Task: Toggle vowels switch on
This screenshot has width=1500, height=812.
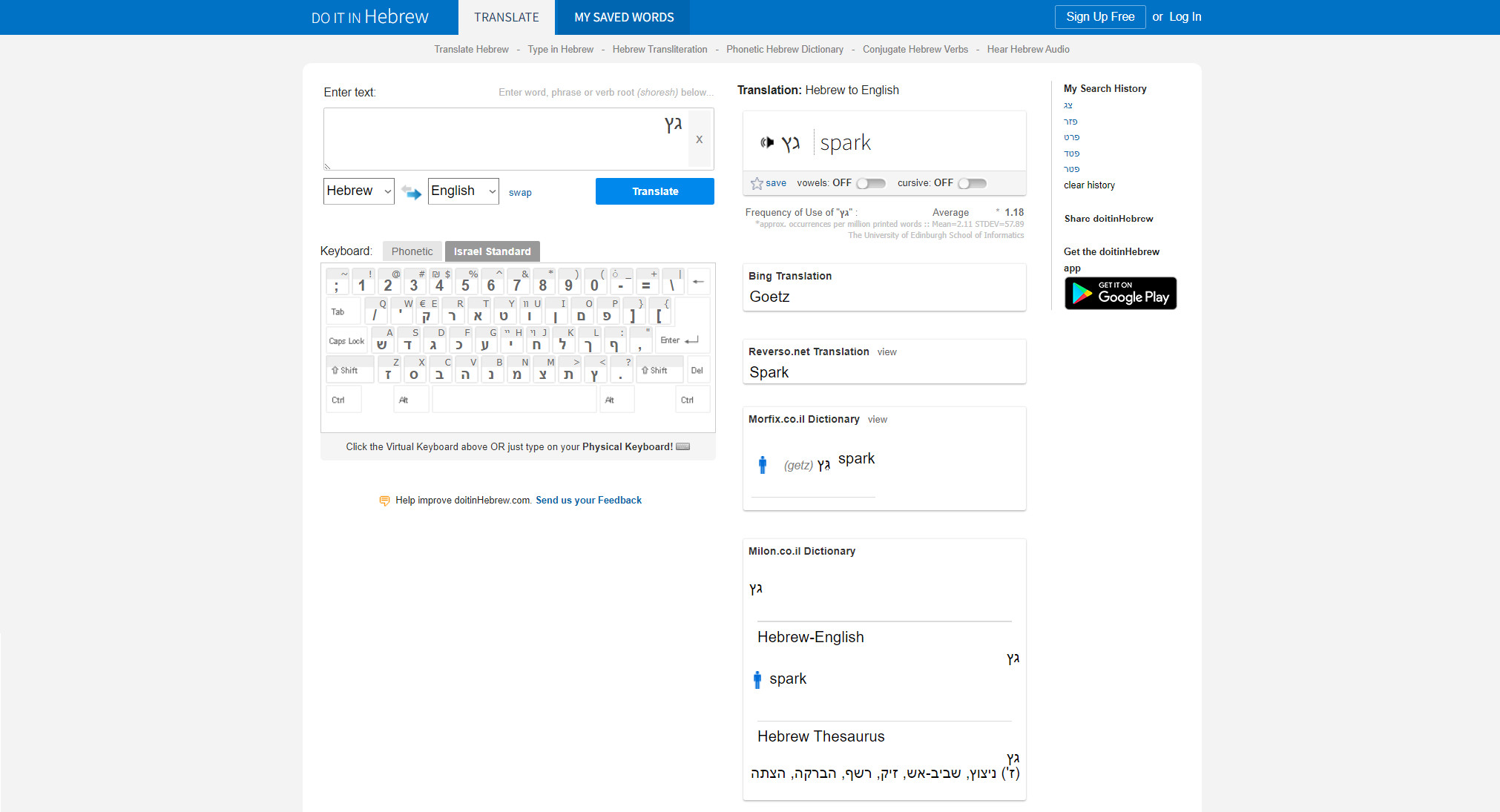Action: 871,183
